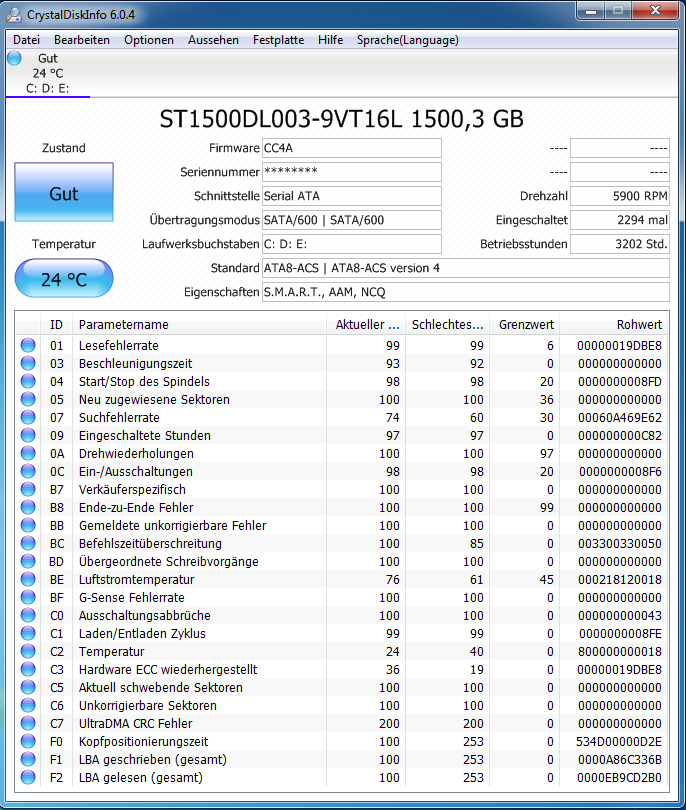Open the Bearbeiten menu
This screenshot has height=810, width=686.
pos(82,40)
